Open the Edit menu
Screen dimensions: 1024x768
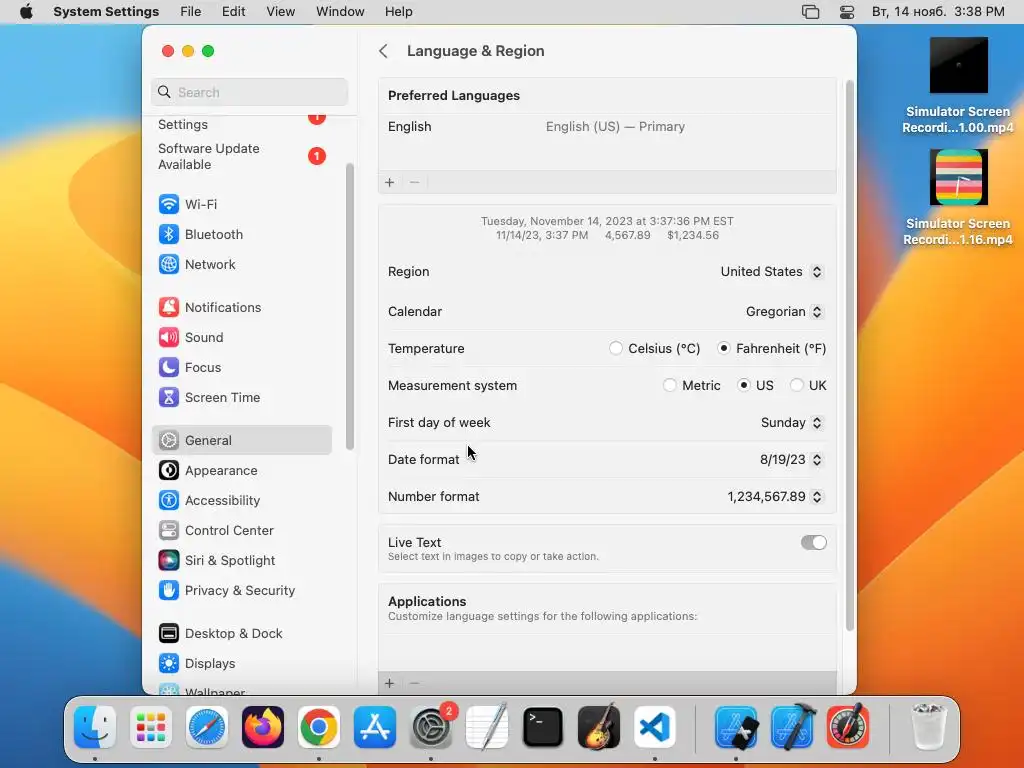click(x=234, y=12)
